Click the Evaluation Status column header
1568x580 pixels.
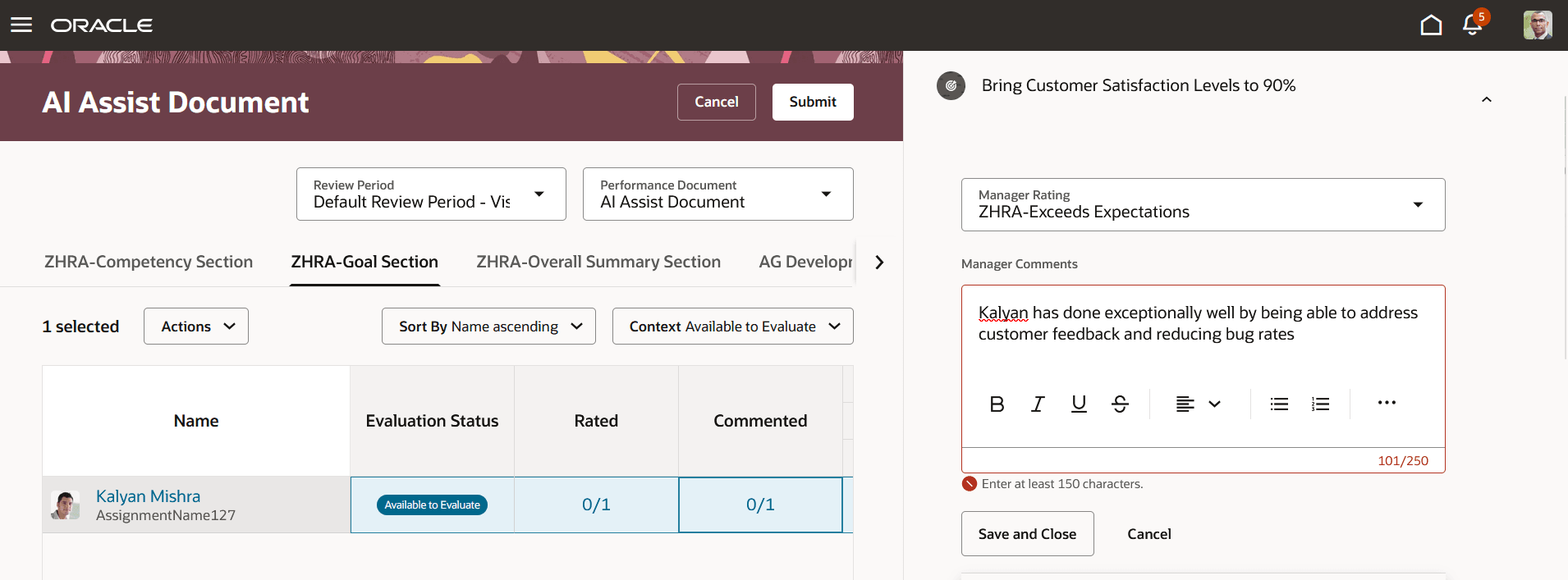(x=432, y=421)
